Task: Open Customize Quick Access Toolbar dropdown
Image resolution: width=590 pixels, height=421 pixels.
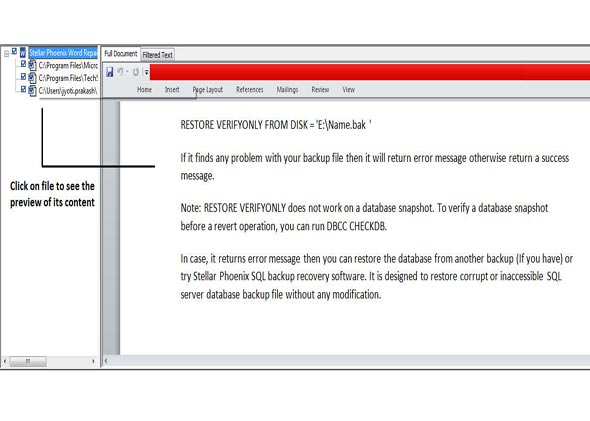Action: click(146, 72)
